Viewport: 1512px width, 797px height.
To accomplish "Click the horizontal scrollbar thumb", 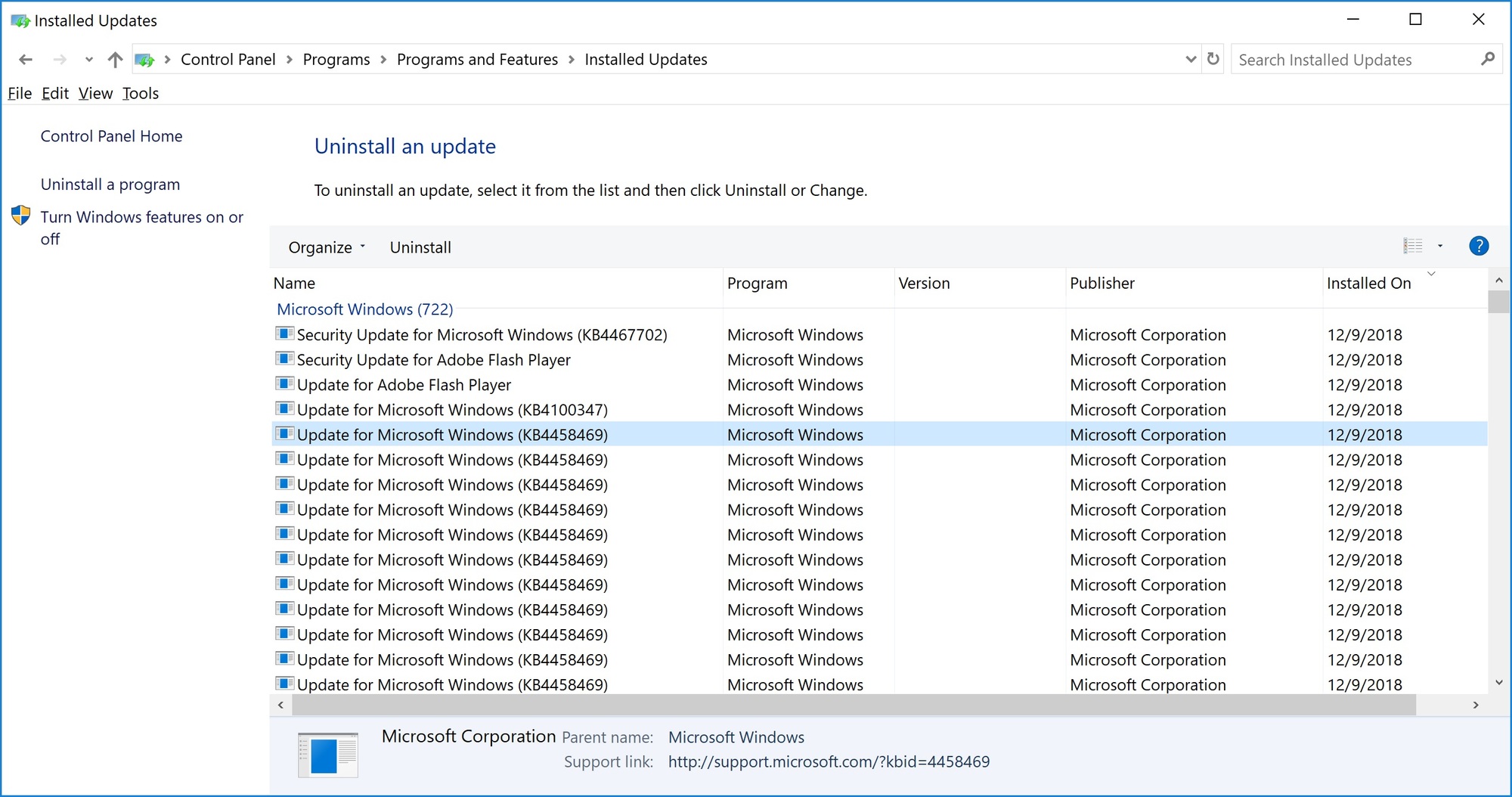I will [854, 705].
